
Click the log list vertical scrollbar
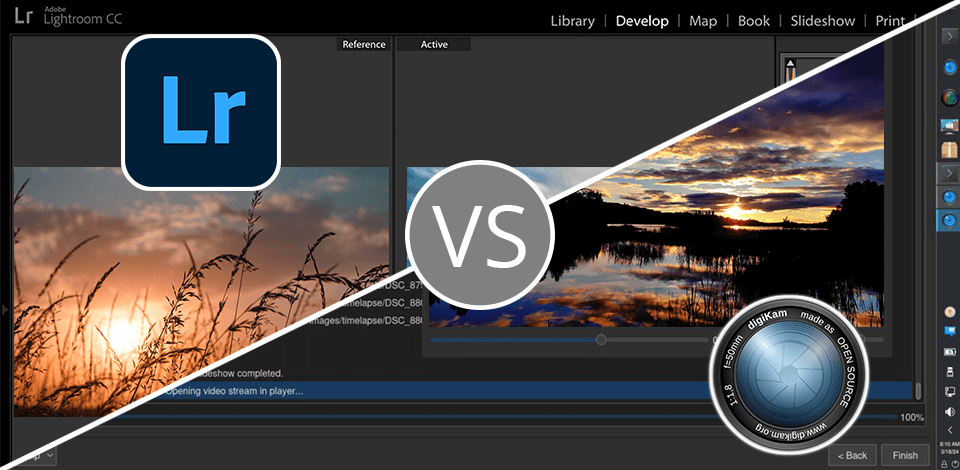[x=918, y=390]
